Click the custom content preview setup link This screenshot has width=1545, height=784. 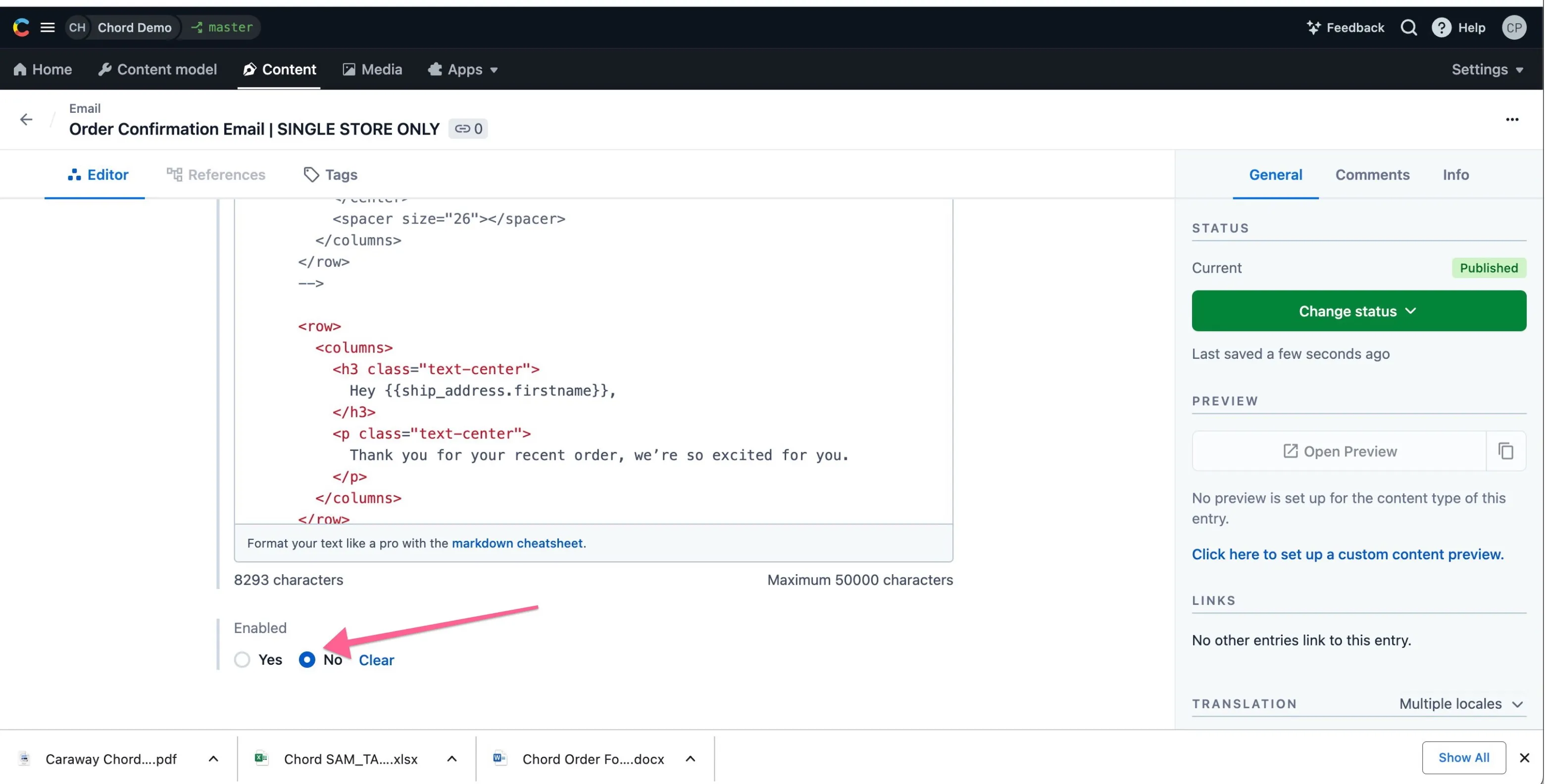coord(1347,554)
